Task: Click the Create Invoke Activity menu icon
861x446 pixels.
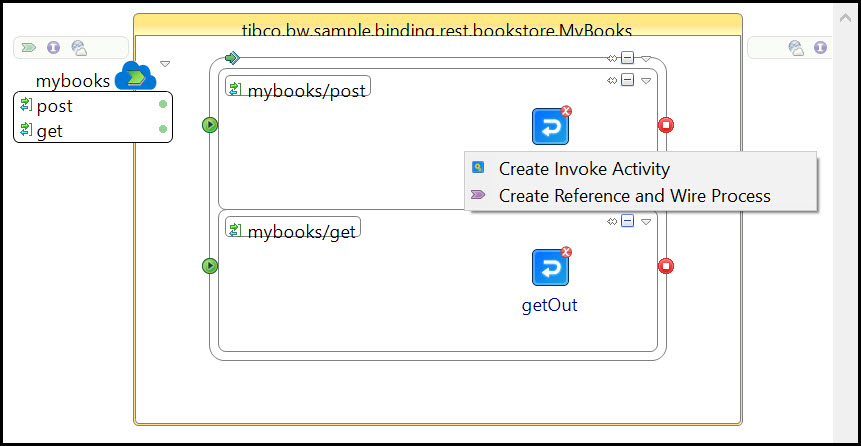Action: (x=478, y=168)
